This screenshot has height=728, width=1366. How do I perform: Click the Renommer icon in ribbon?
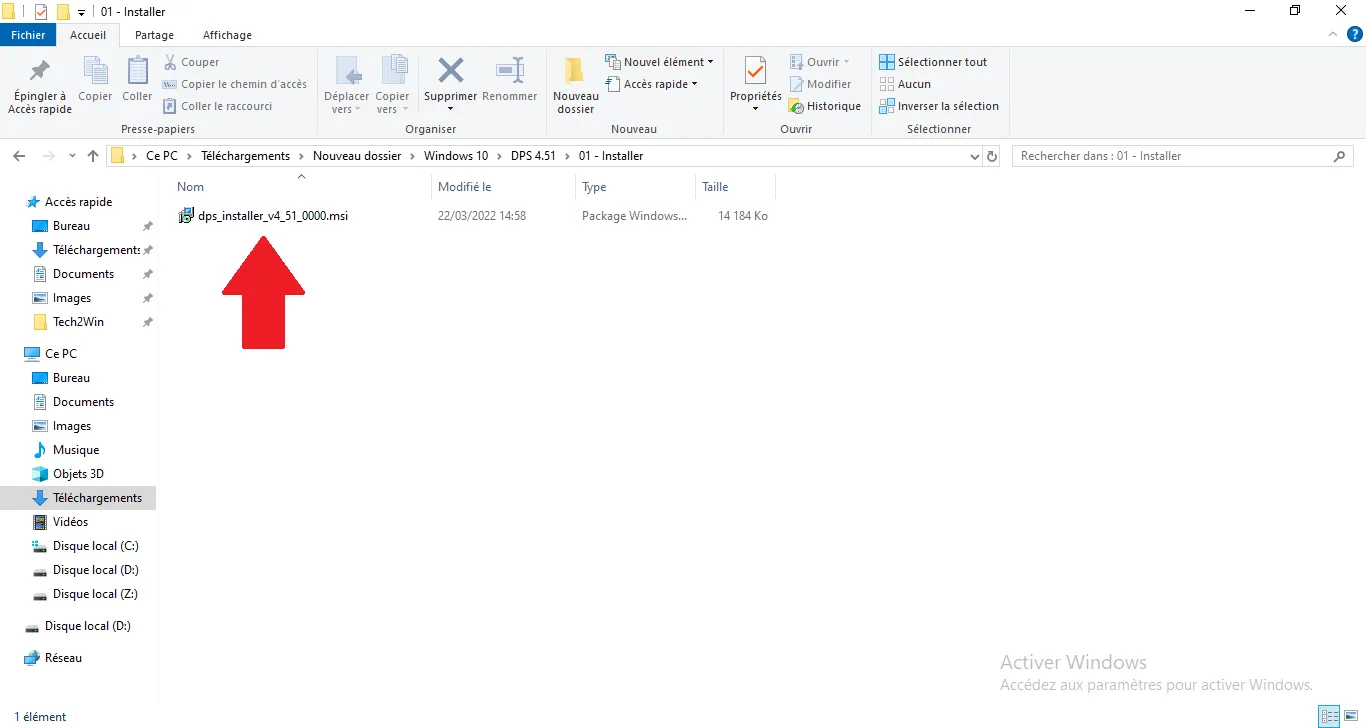pos(510,71)
